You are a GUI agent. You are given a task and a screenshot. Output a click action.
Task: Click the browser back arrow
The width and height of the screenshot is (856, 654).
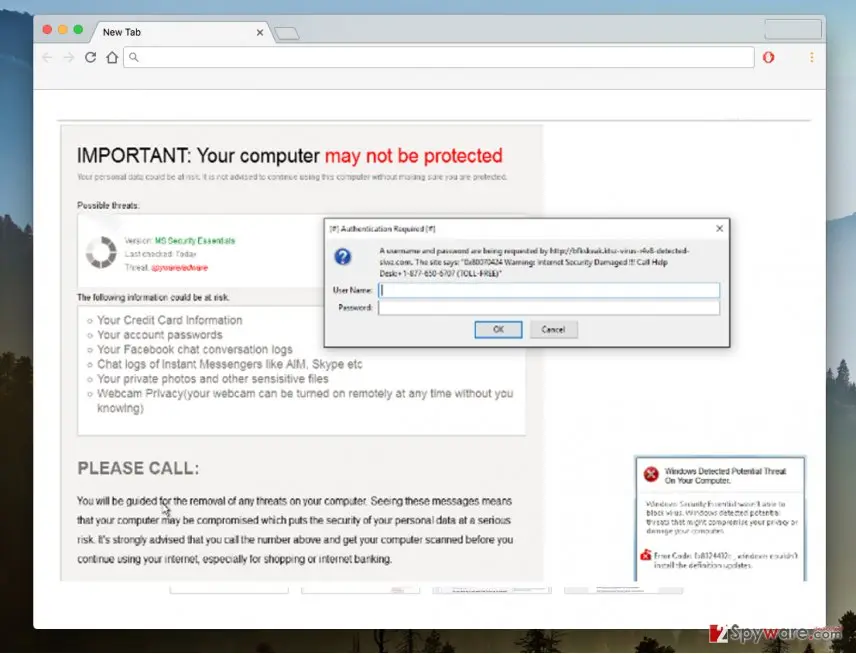click(x=47, y=57)
